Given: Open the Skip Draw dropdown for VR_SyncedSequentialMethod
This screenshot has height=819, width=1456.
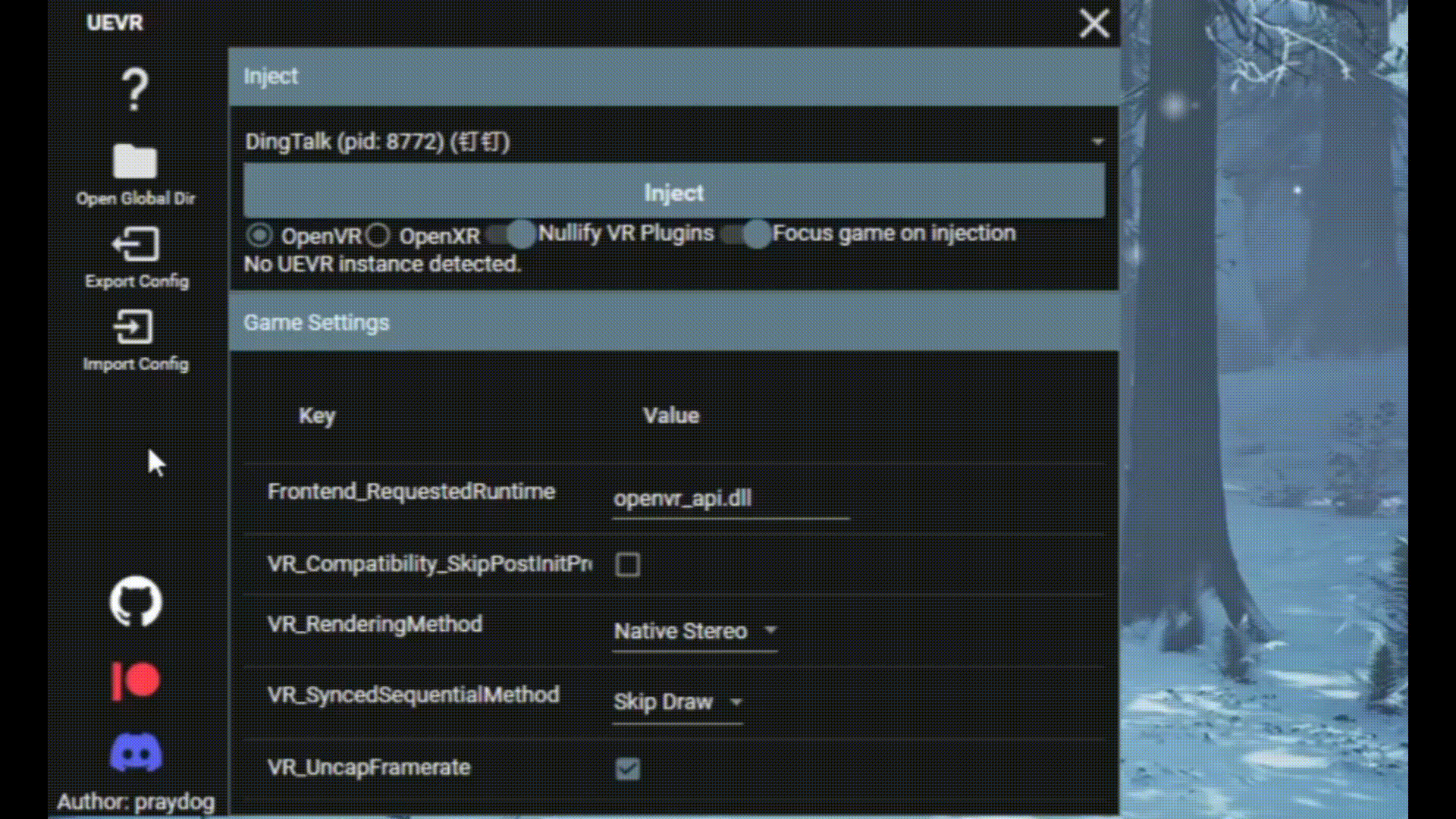Looking at the screenshot, I should [x=677, y=702].
